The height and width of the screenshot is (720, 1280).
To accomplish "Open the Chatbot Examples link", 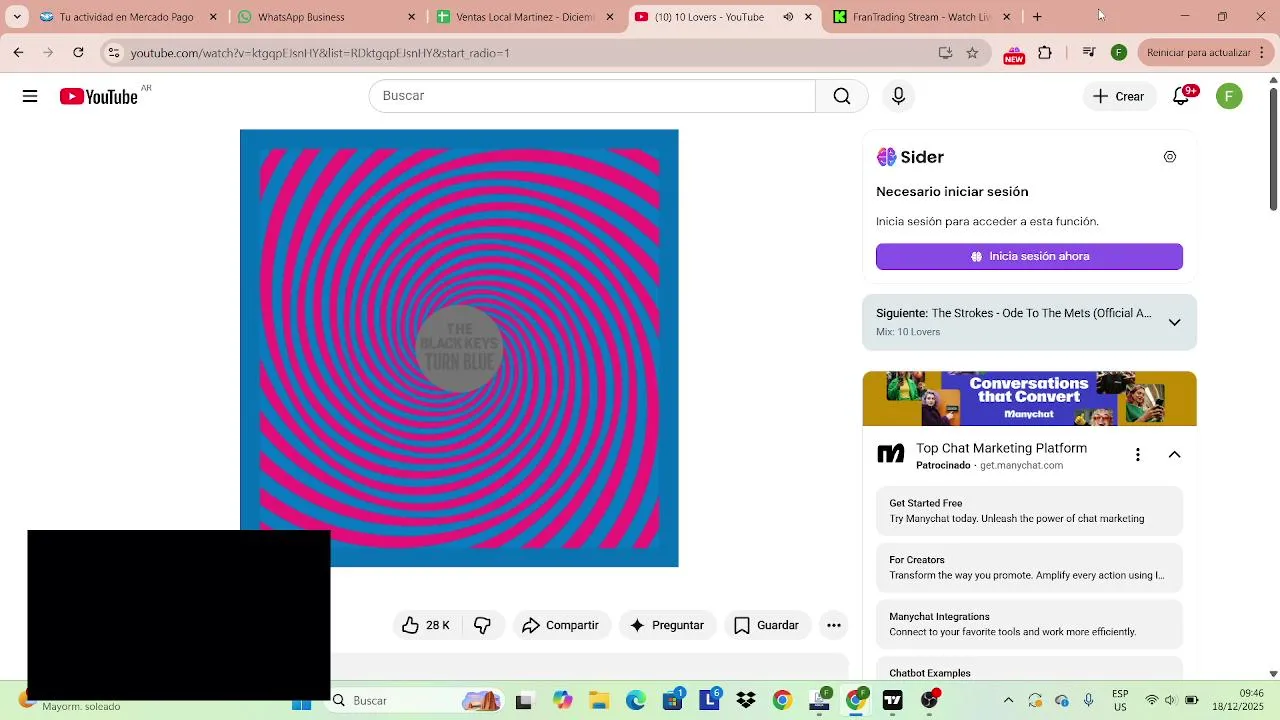I will click(1029, 670).
